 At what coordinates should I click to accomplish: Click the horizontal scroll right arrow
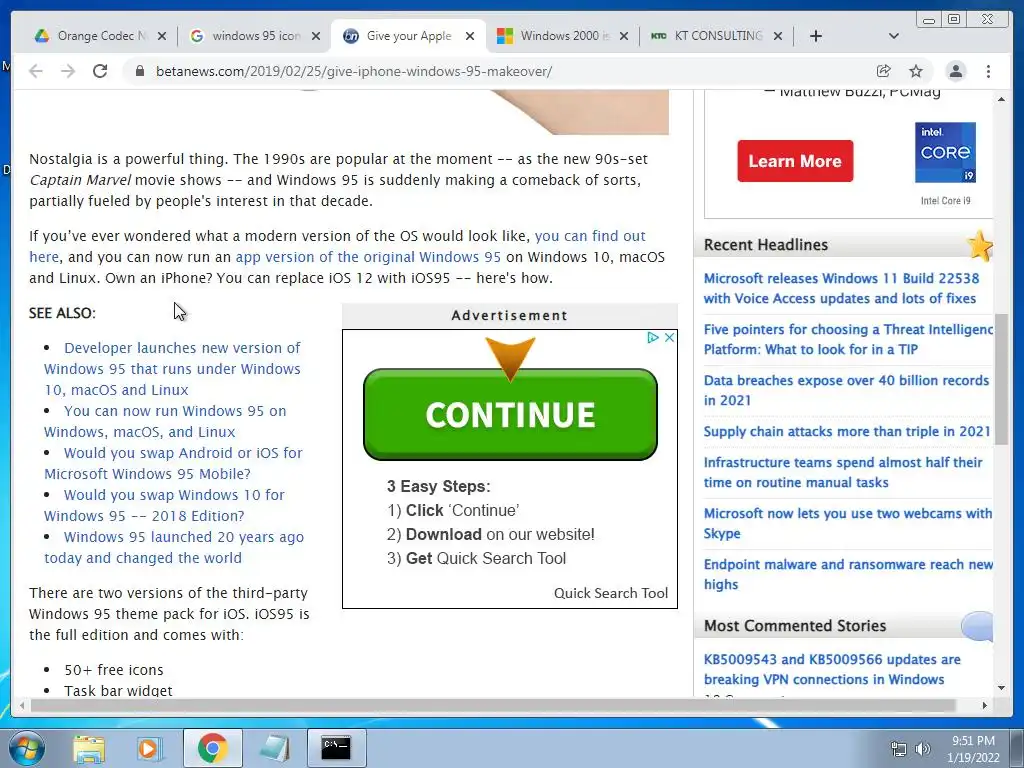coord(985,705)
